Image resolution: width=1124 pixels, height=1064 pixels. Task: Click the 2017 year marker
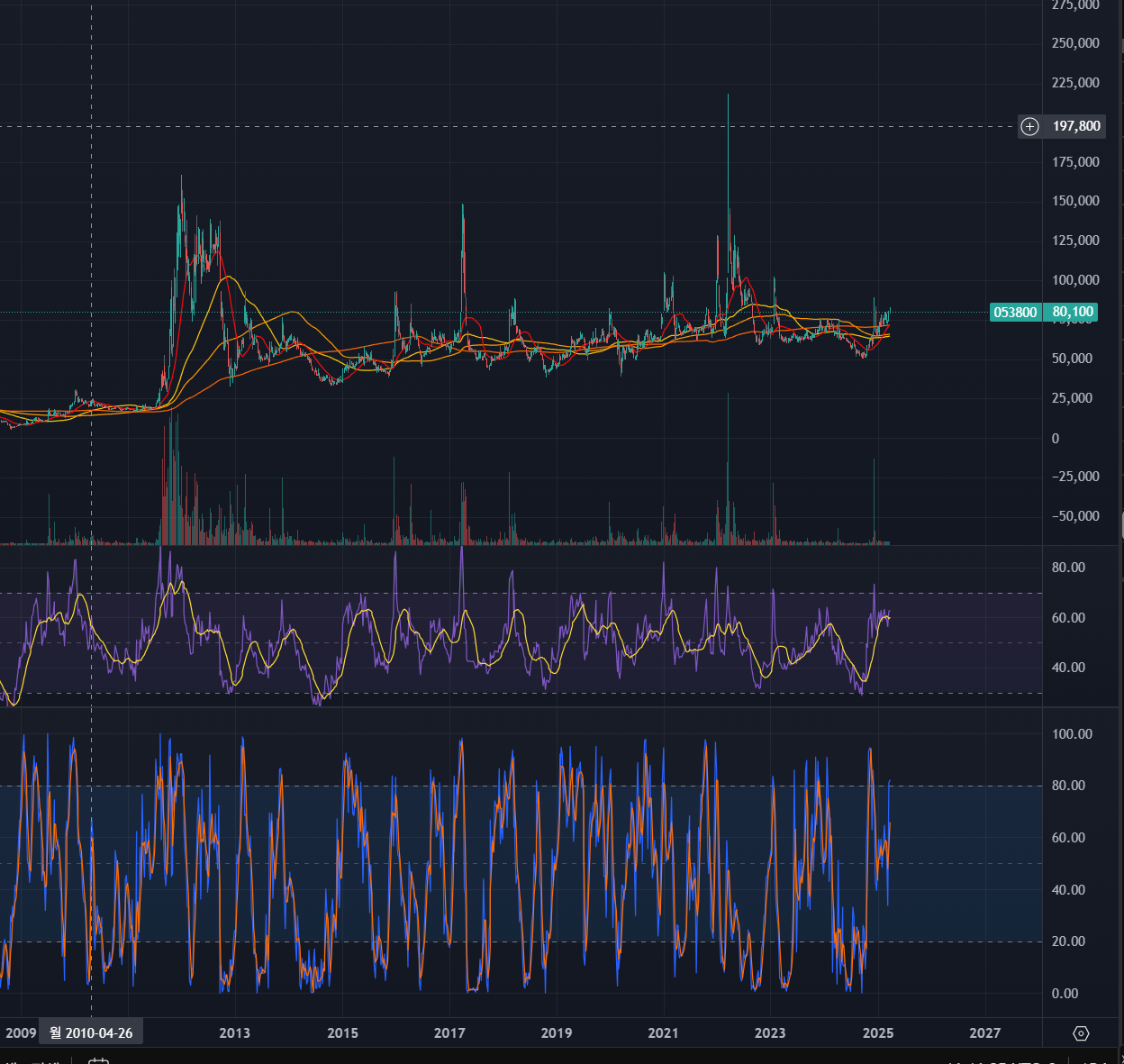[449, 1033]
